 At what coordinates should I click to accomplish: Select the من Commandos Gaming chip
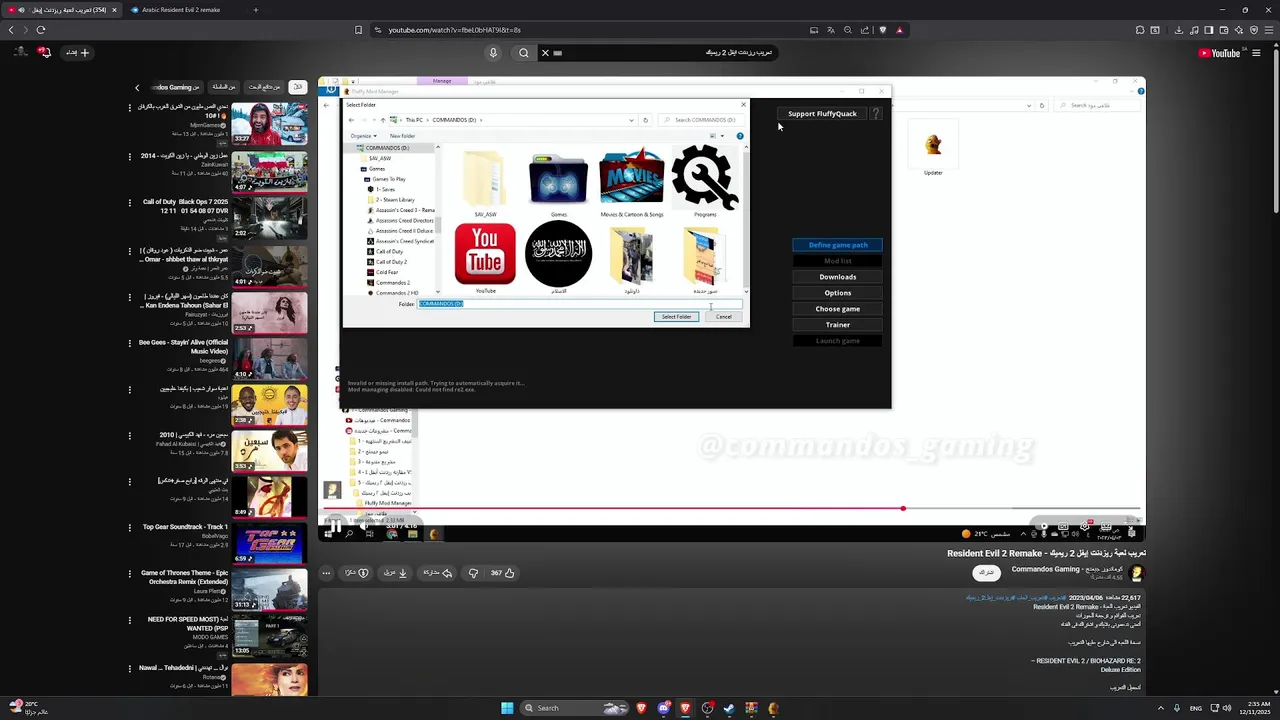coord(176,87)
